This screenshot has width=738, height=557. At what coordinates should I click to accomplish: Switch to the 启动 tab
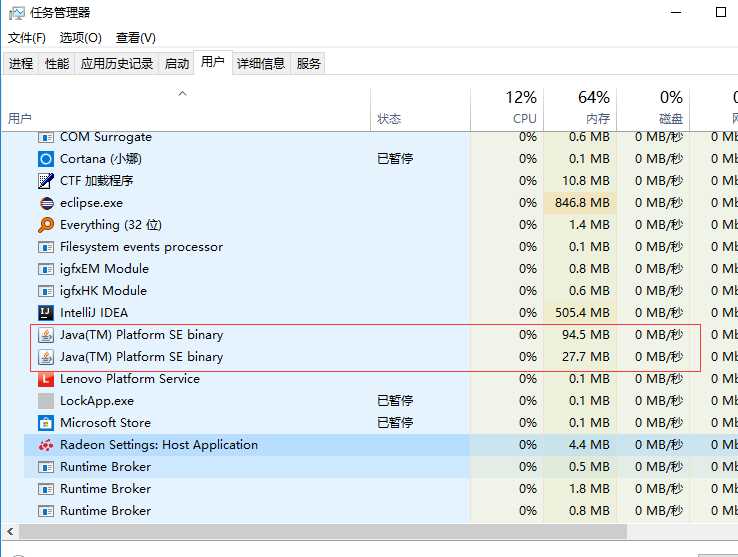(x=176, y=64)
